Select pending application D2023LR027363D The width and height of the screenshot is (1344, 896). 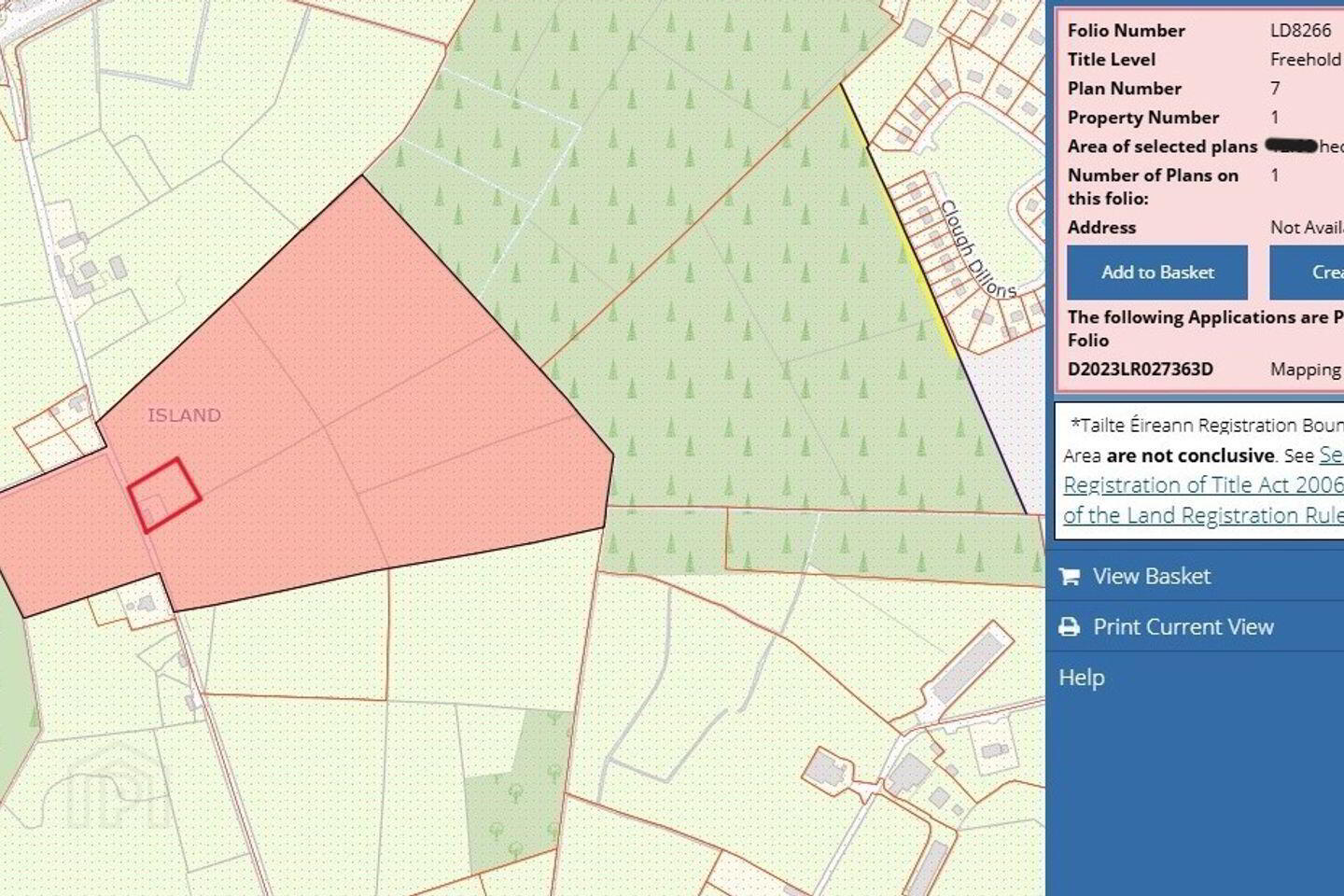coord(1141,370)
